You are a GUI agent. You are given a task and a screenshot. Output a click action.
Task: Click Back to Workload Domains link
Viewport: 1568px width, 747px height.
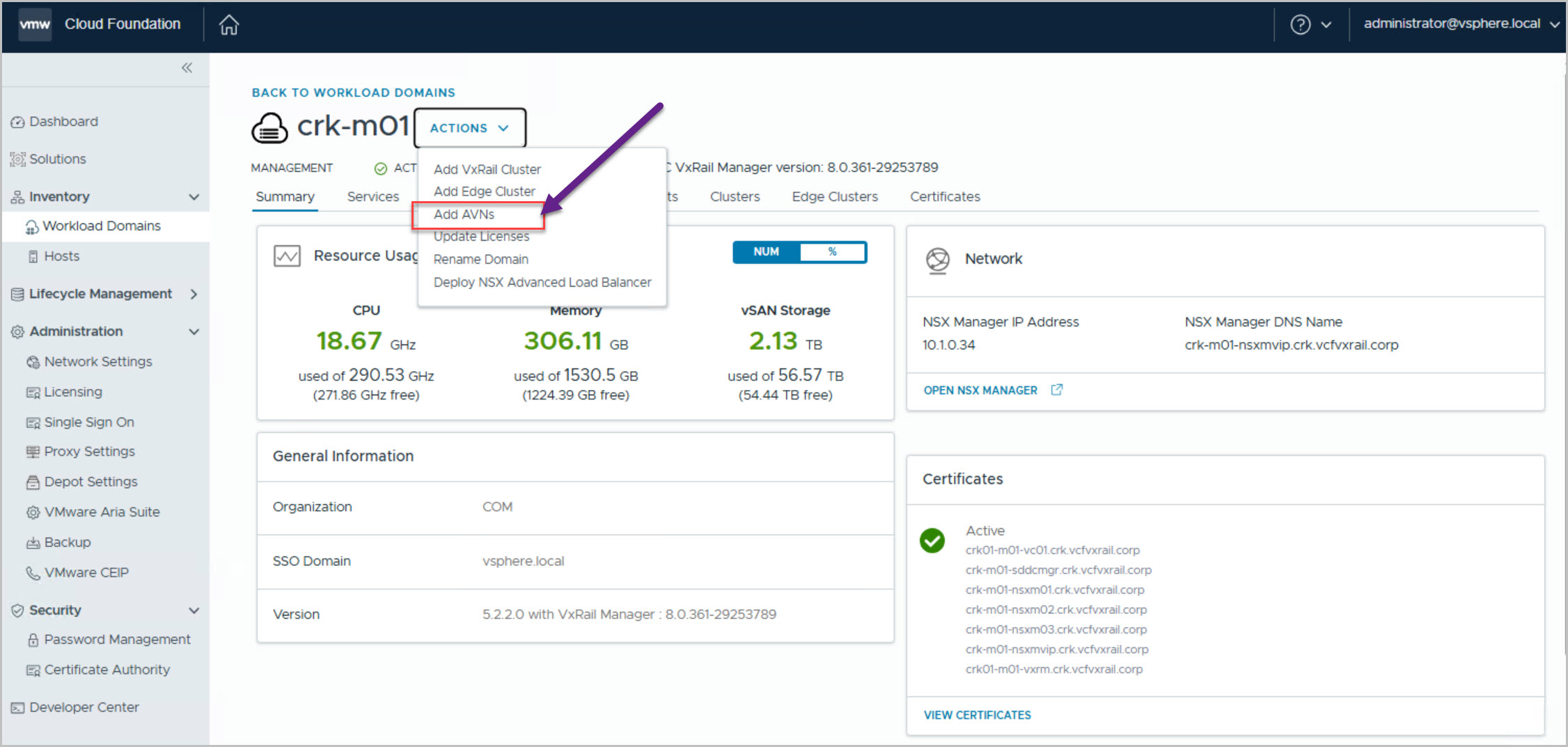pos(353,93)
